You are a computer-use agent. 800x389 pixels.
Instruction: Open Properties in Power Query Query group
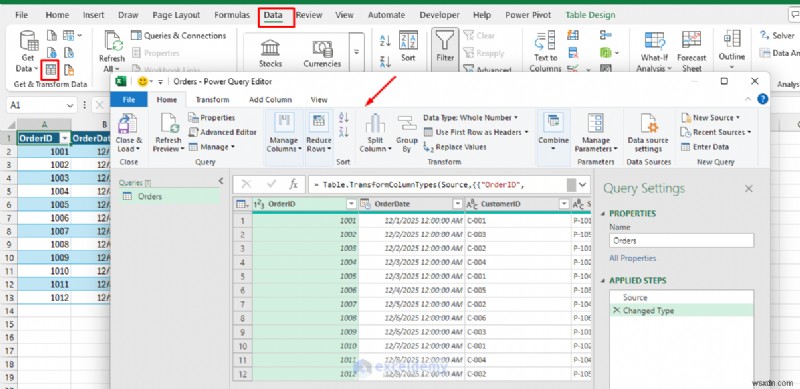(212, 117)
